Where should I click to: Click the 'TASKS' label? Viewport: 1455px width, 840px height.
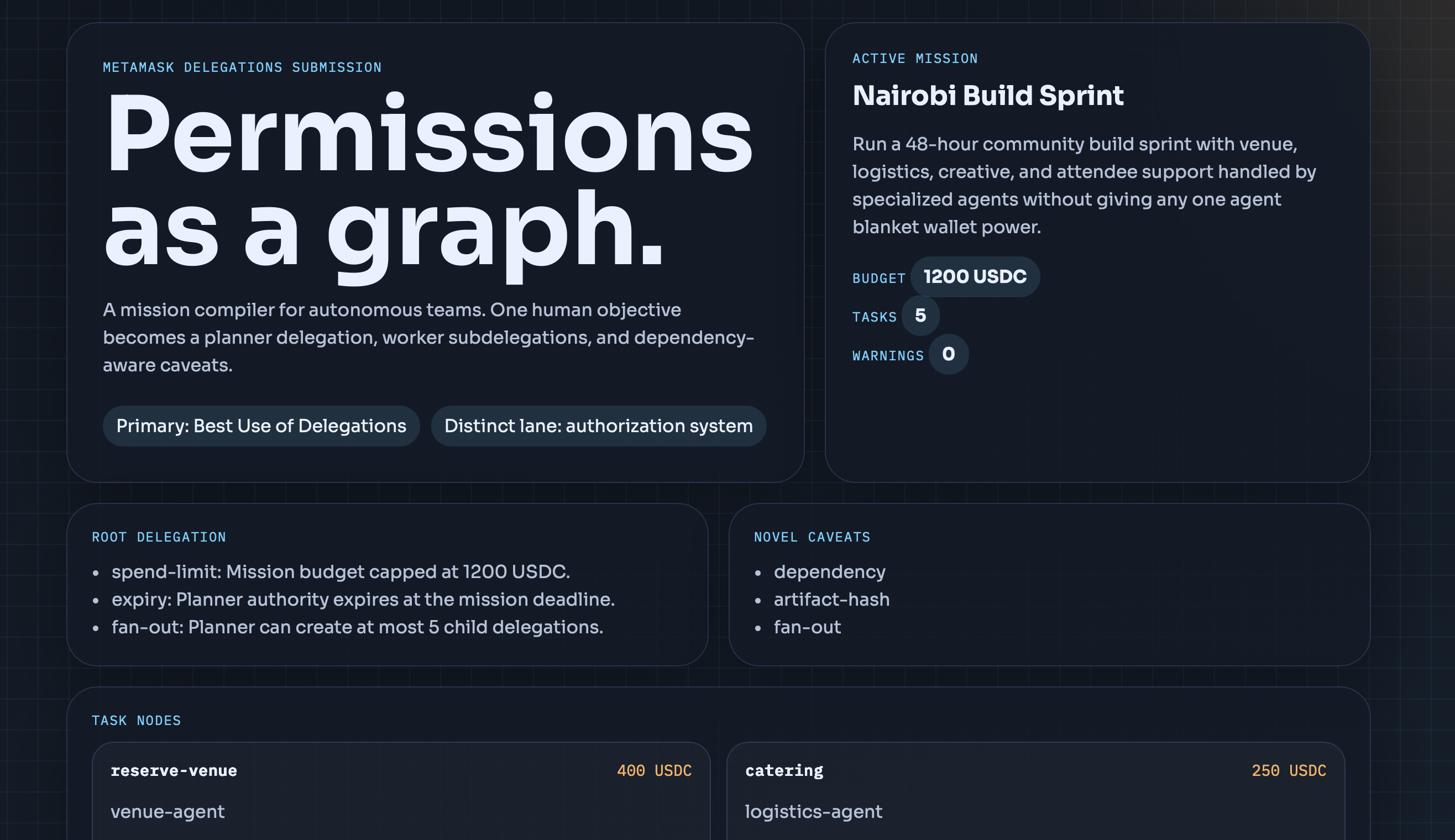tap(875, 317)
